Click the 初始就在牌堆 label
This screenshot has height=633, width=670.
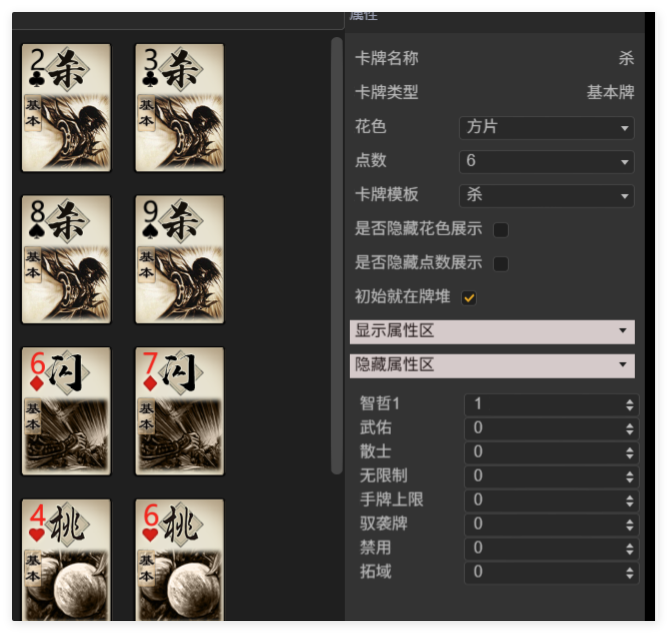tap(403, 296)
